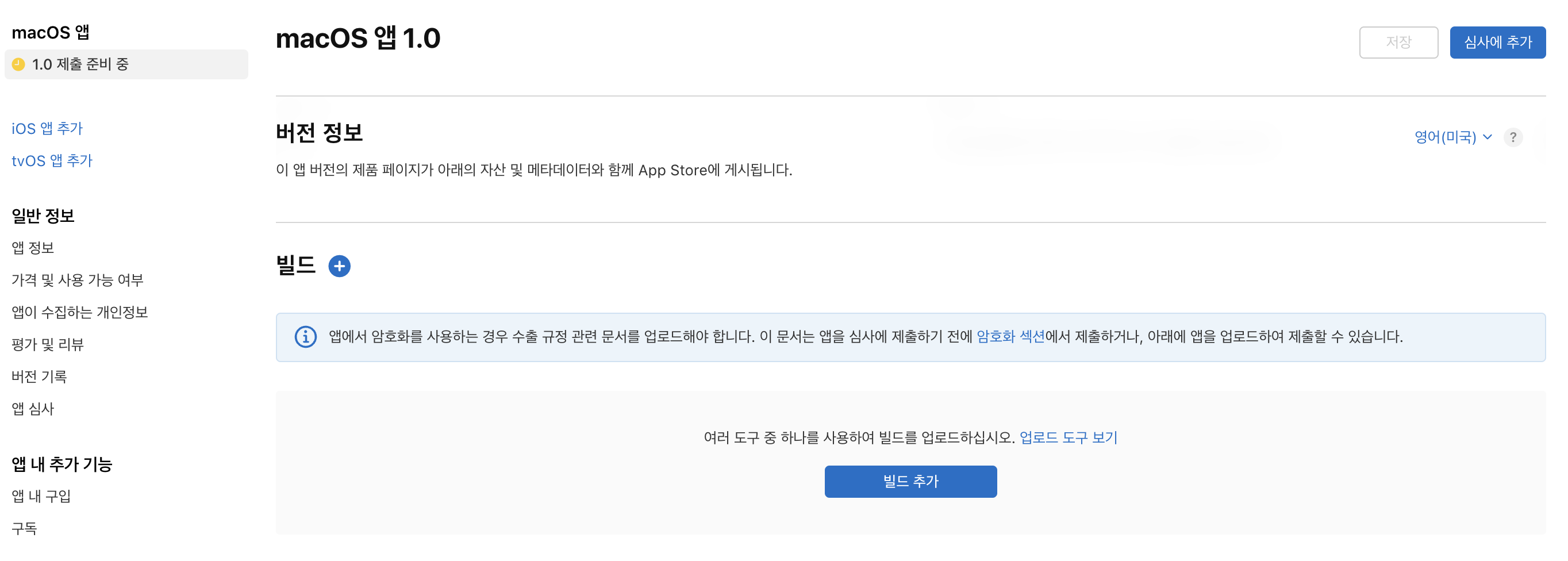
Task: Open 가격 및 사용 가능 여부
Action: click(x=77, y=280)
